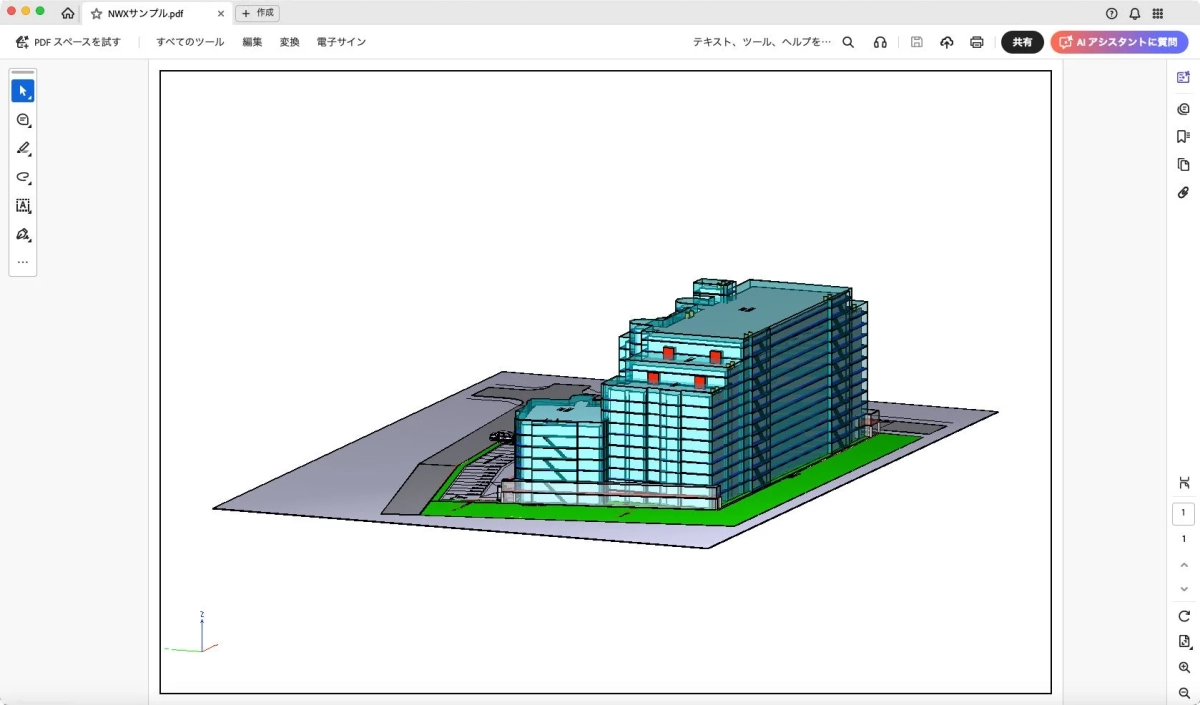Click the current page number box
The width and height of the screenshot is (1200, 705).
(1184, 513)
